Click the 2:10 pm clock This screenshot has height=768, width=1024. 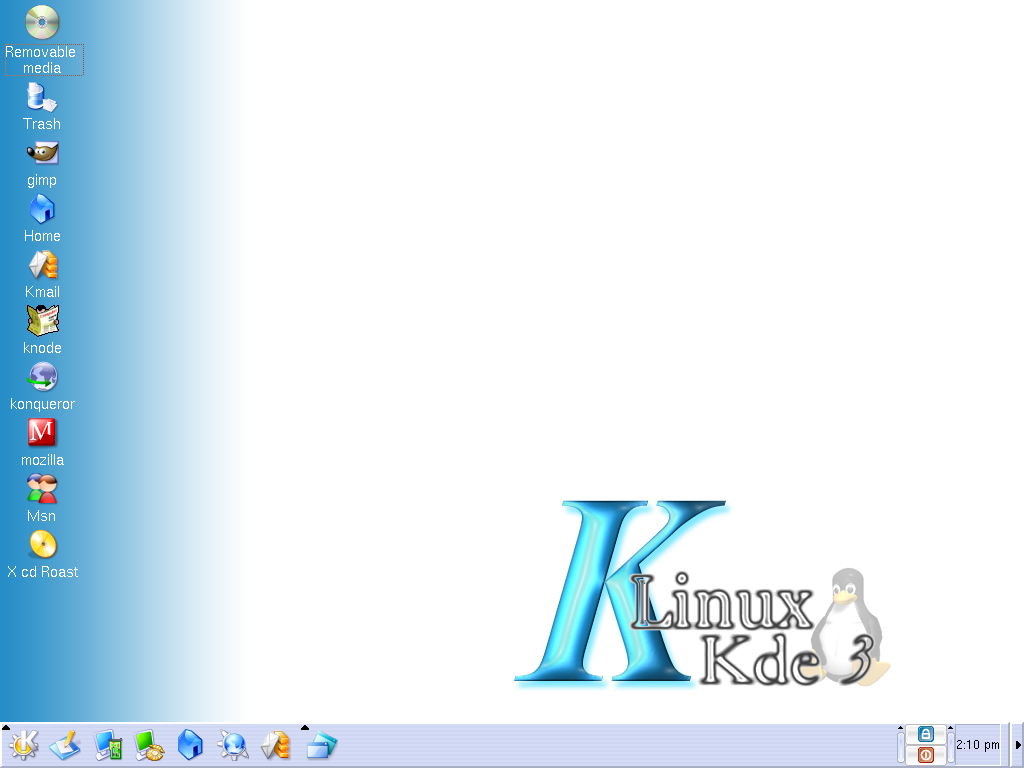coord(978,745)
